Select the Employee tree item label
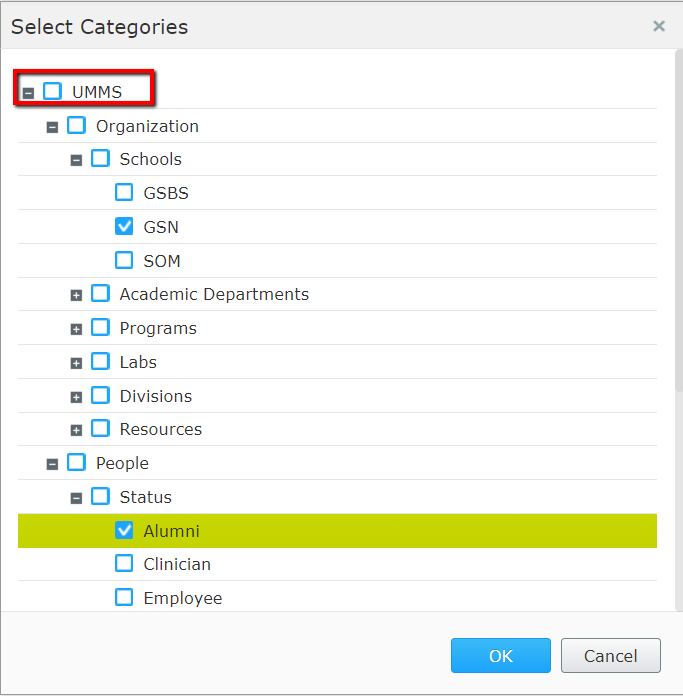The image size is (683, 696). [x=182, y=598]
